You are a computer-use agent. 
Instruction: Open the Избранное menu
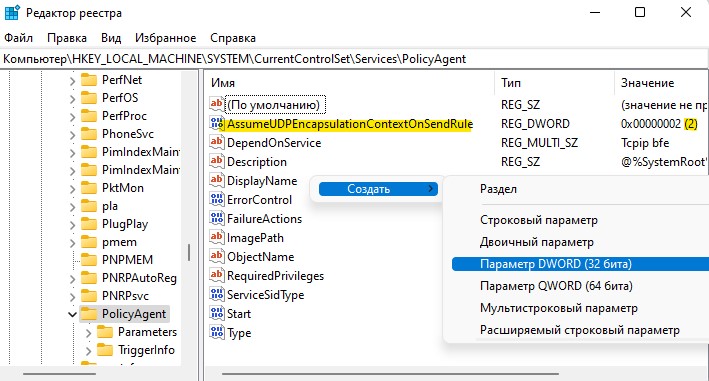(x=165, y=38)
